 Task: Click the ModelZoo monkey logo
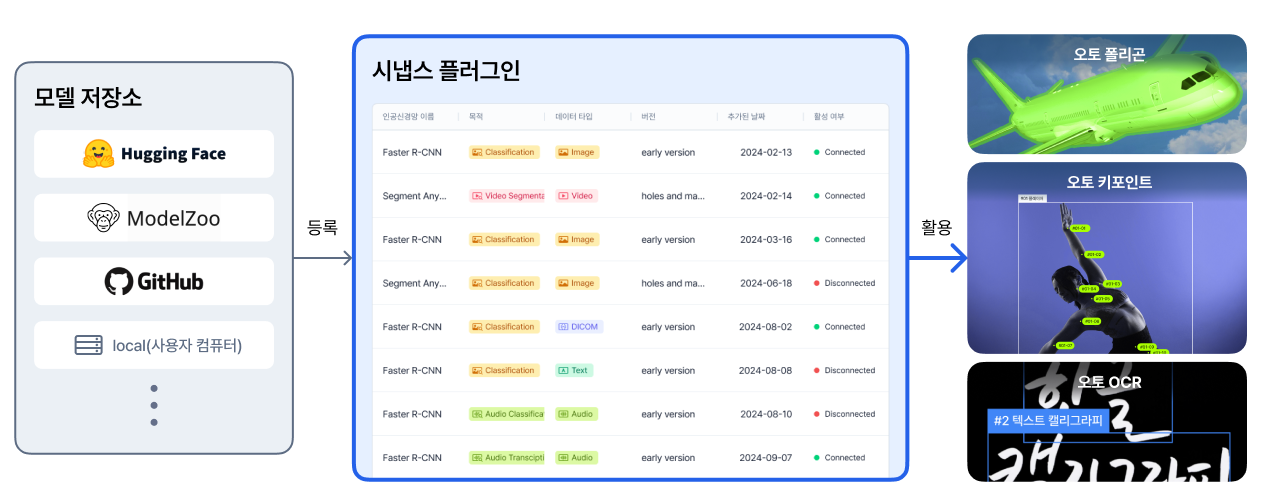(x=103, y=218)
